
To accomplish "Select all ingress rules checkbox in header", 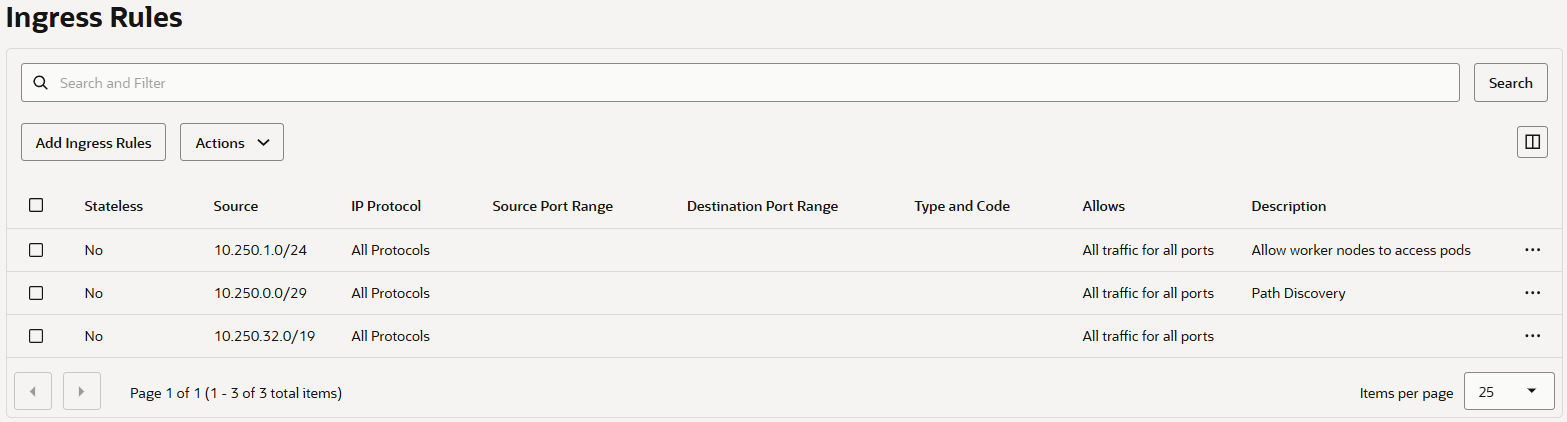I will (36, 205).
